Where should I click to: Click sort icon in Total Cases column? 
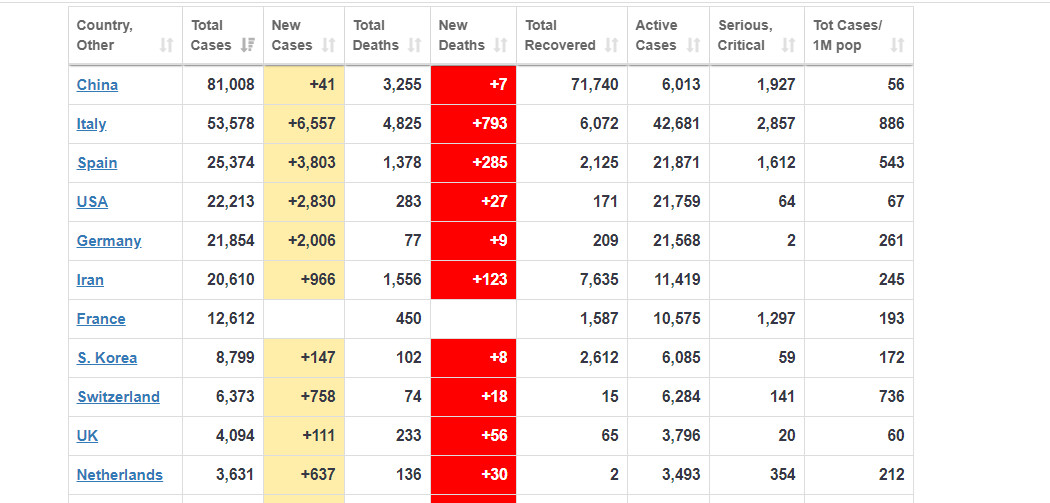[x=246, y=45]
